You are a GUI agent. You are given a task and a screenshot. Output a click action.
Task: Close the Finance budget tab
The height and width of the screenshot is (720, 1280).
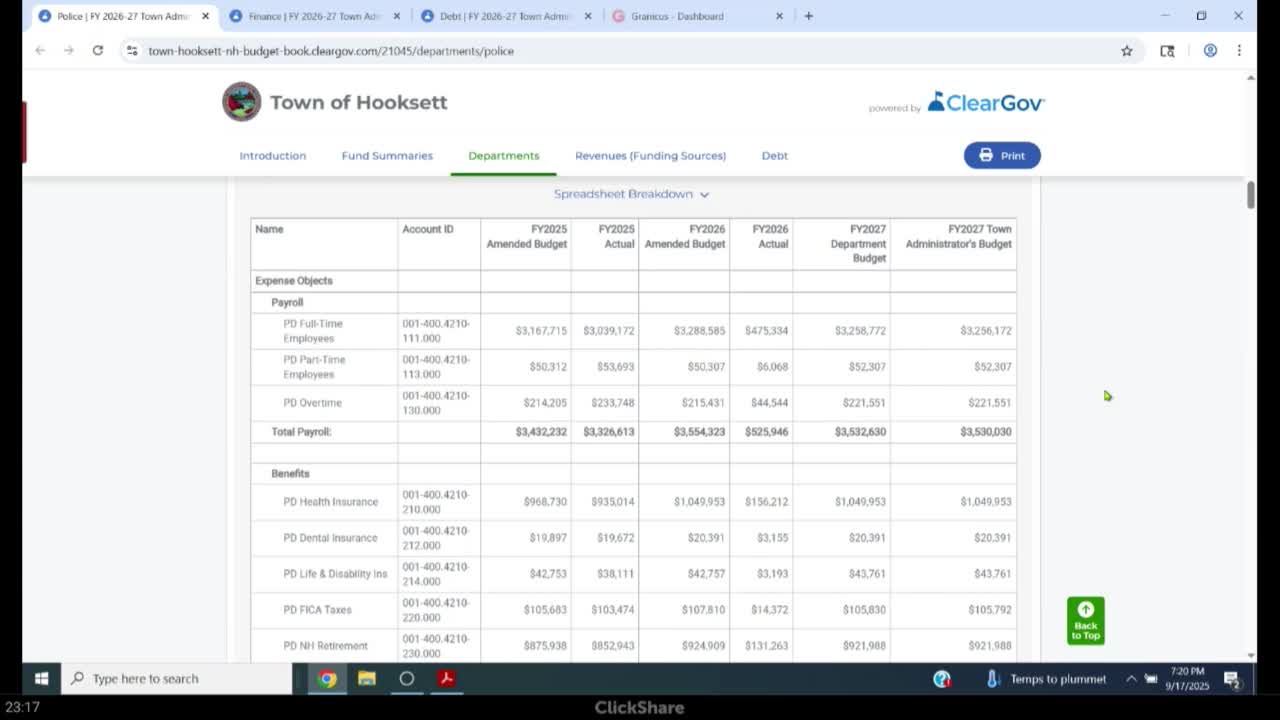click(396, 16)
